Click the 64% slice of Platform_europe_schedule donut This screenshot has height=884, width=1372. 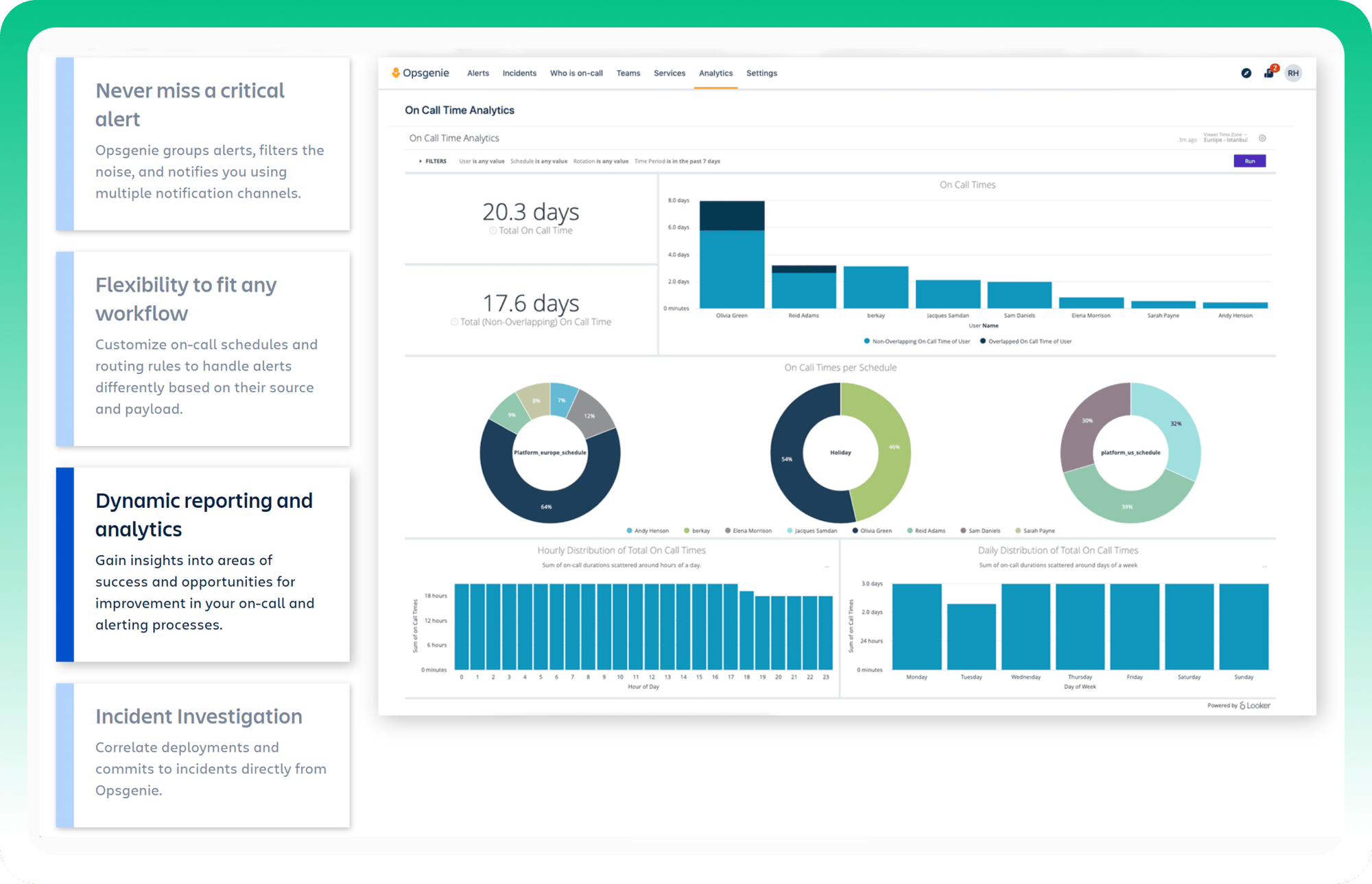(547, 507)
